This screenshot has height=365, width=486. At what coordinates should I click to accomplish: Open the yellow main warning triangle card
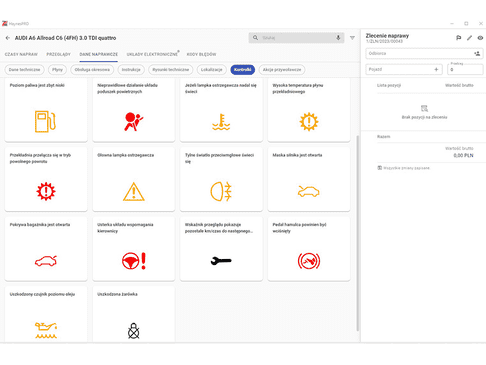tap(134, 179)
